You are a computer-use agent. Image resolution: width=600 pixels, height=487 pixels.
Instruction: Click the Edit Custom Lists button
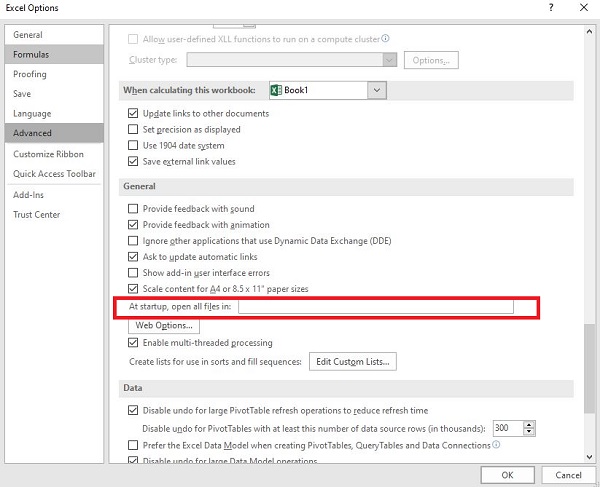pyautogui.click(x=353, y=362)
